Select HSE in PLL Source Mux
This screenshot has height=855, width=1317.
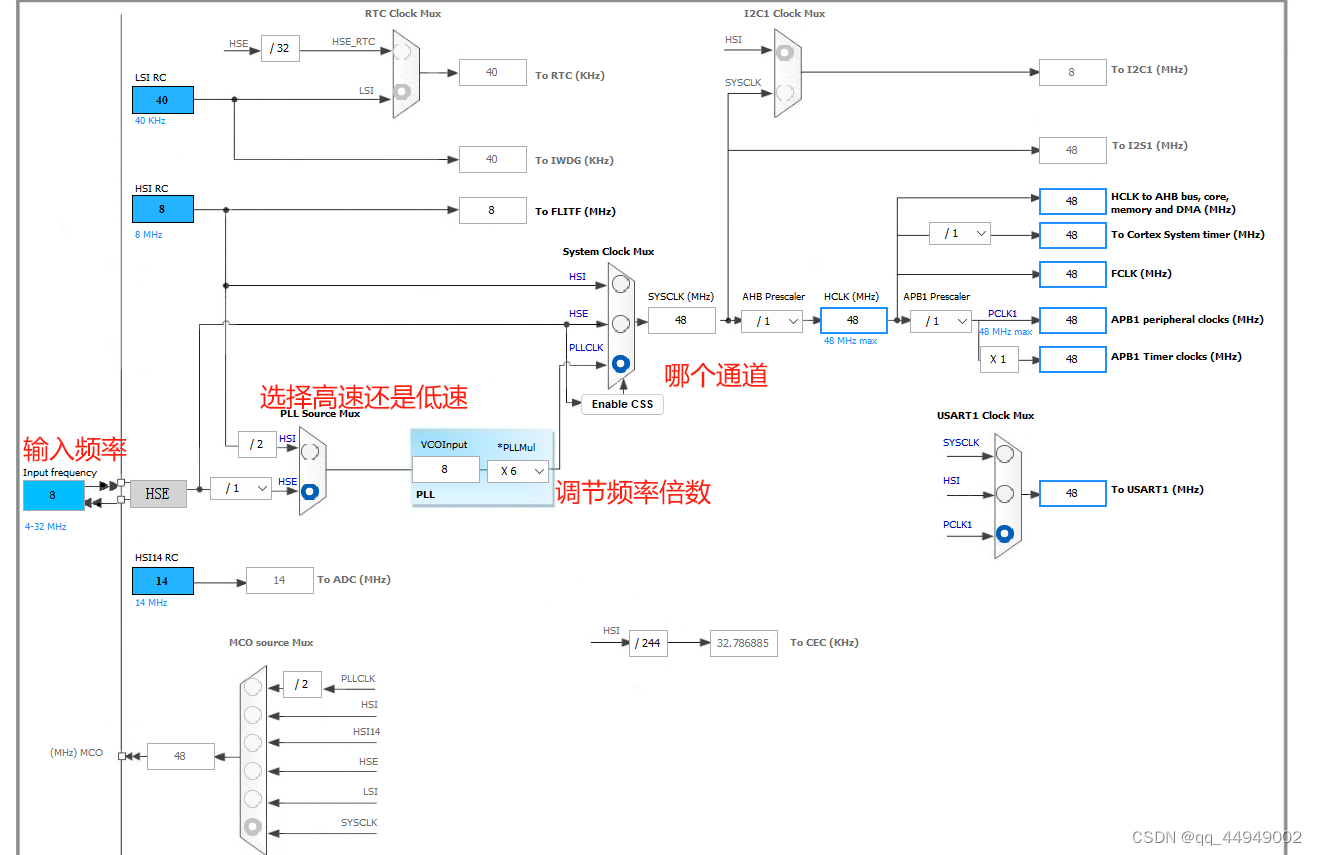pos(310,491)
